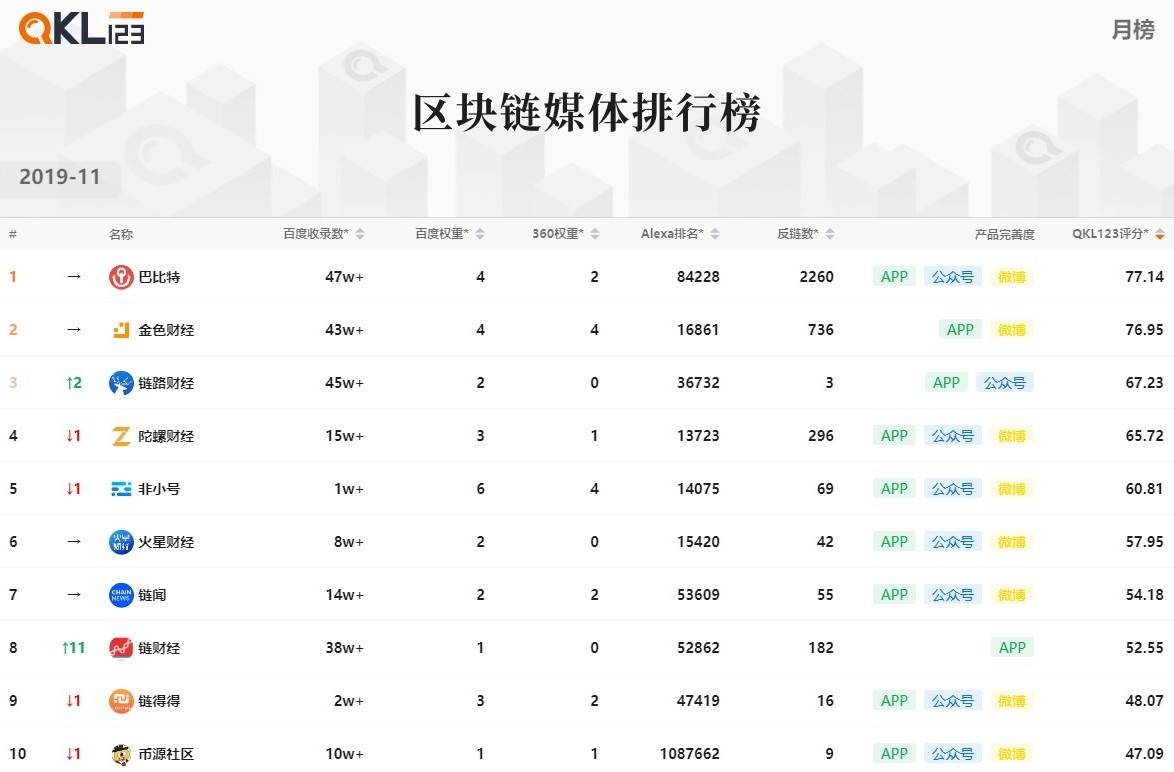Click the 链得得 logo icon
The width and height of the screenshot is (1174, 772).
tap(121, 701)
